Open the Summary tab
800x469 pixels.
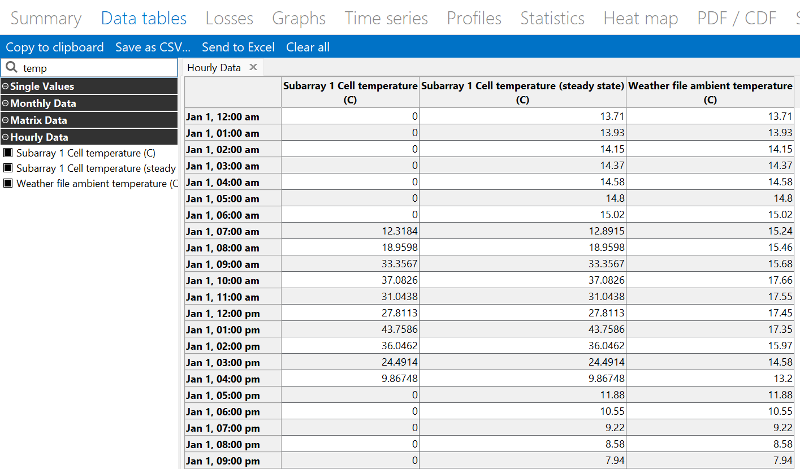coord(45,18)
